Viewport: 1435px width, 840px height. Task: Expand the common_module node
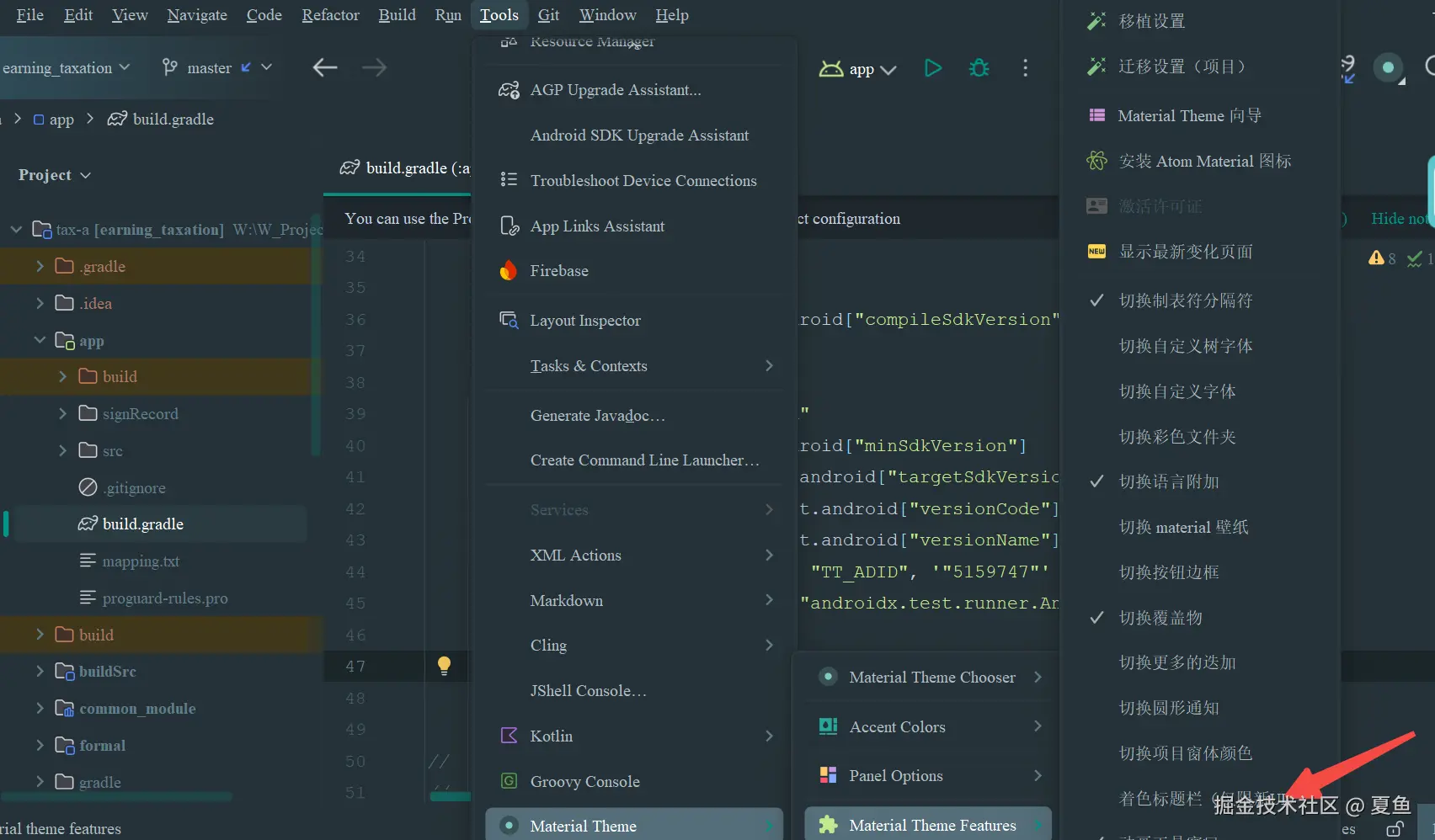tap(40, 708)
